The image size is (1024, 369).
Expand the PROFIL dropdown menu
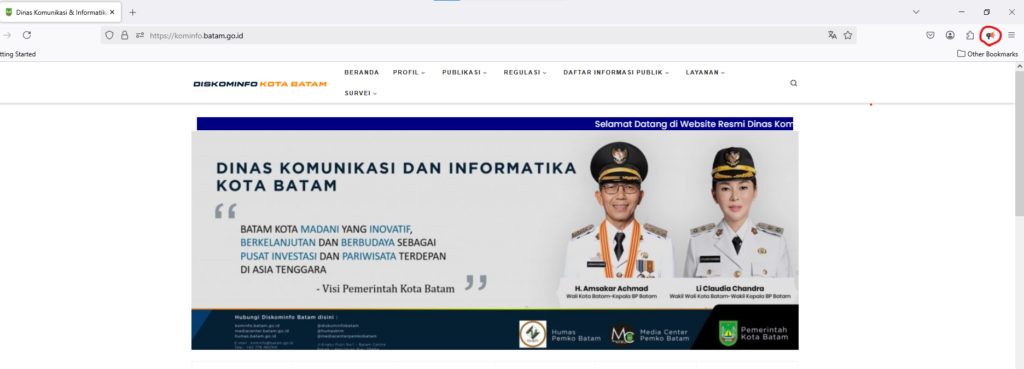coord(409,72)
